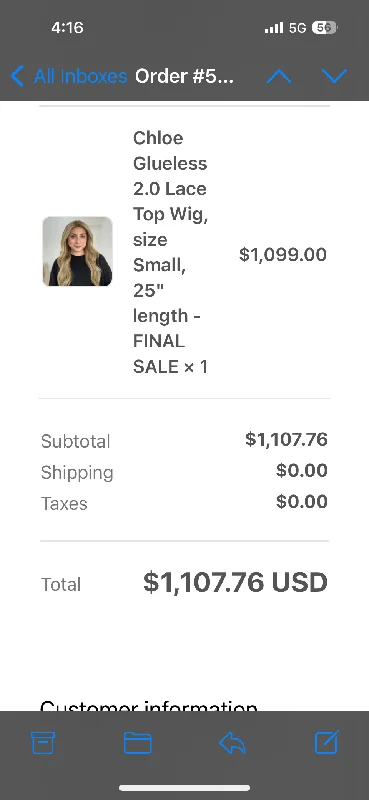This screenshot has height=800, width=369.
Task: Tap the Taxes label row
Action: click(184, 503)
